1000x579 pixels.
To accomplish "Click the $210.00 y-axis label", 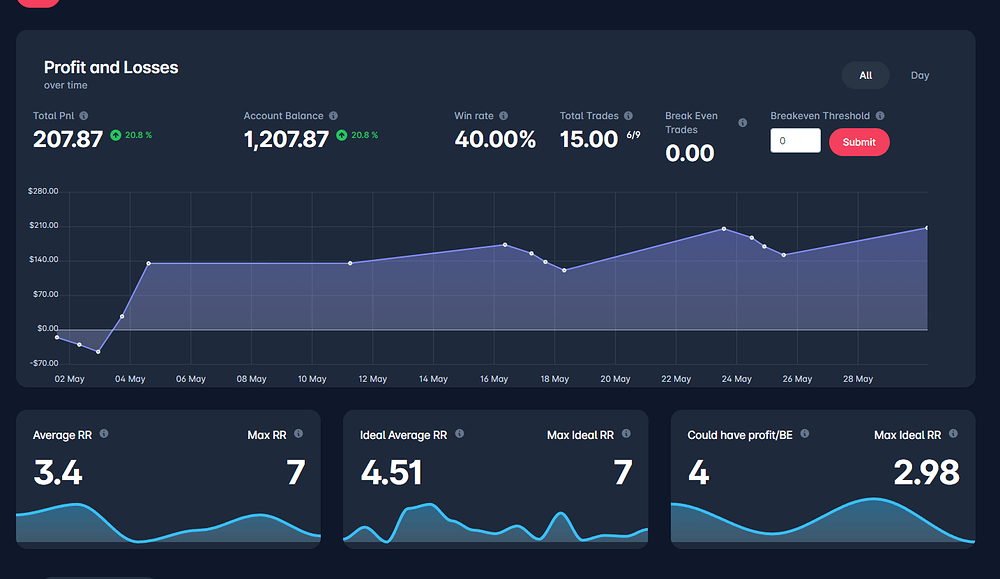I will (x=43, y=226).
